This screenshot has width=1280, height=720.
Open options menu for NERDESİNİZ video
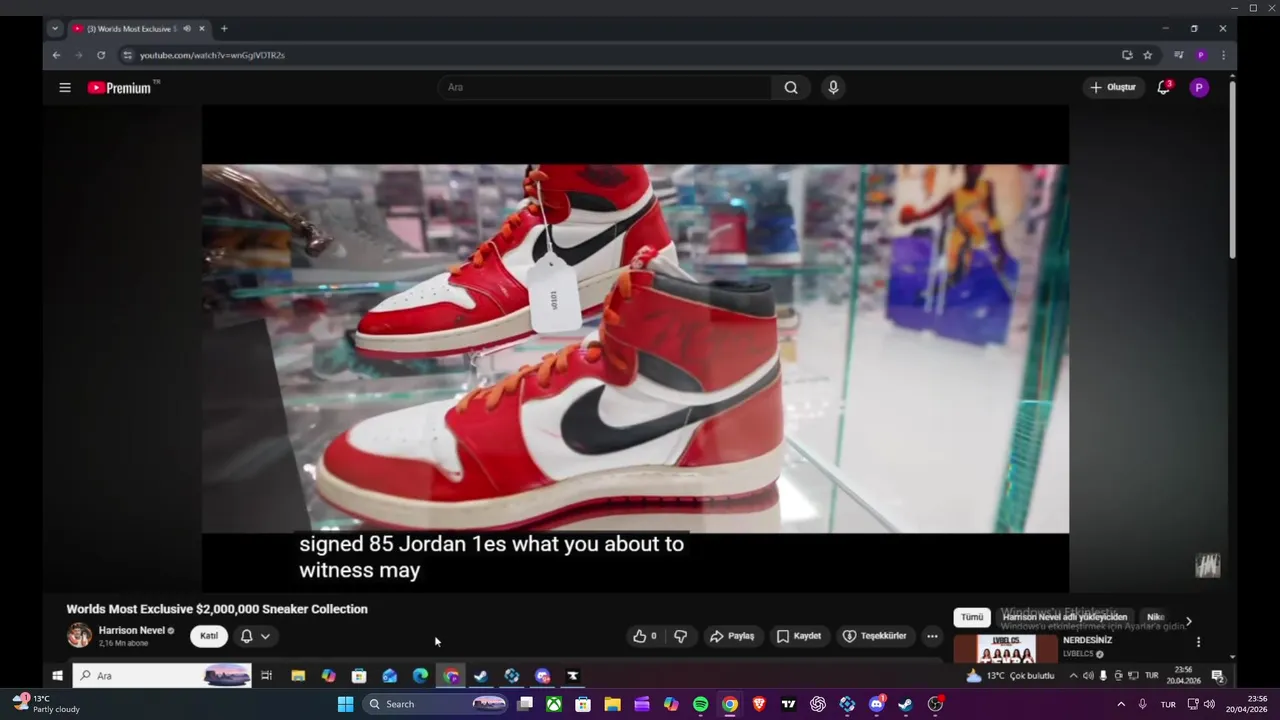click(1198, 642)
